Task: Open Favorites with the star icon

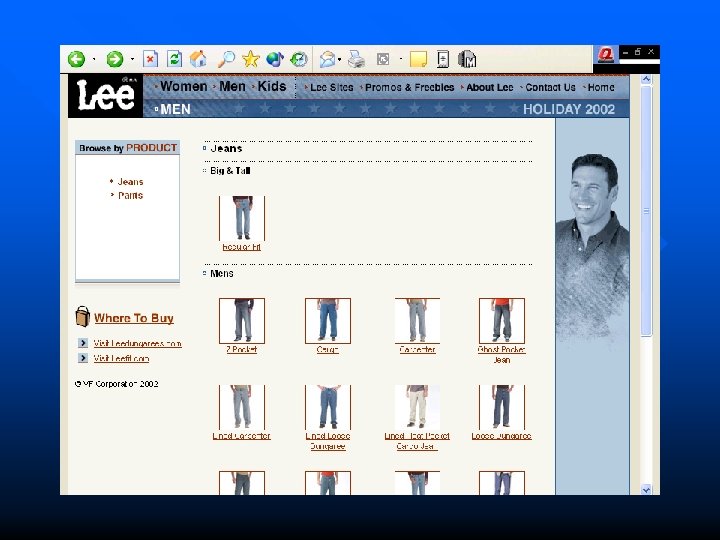Action: 251,59
